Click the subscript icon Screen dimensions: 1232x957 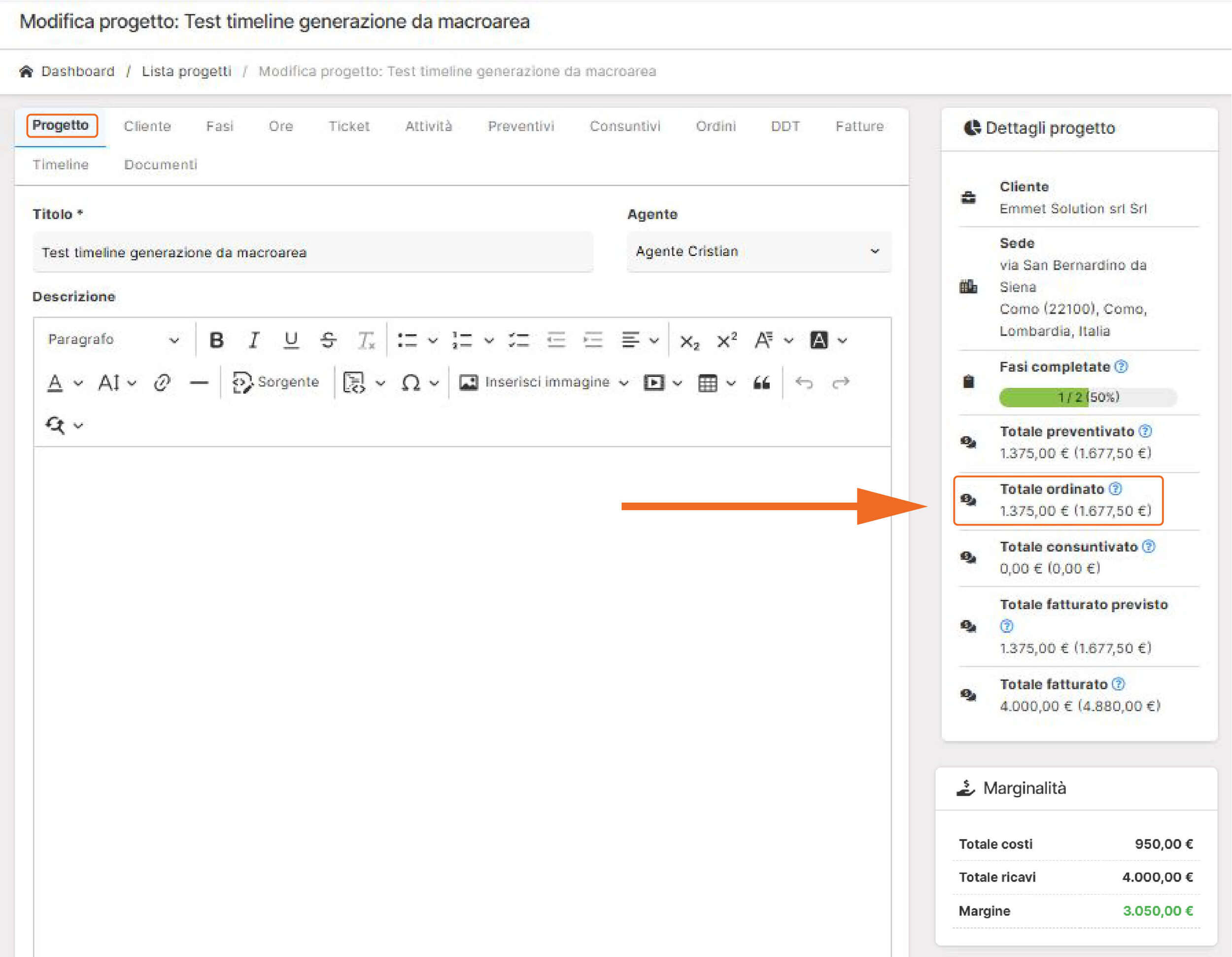689,341
